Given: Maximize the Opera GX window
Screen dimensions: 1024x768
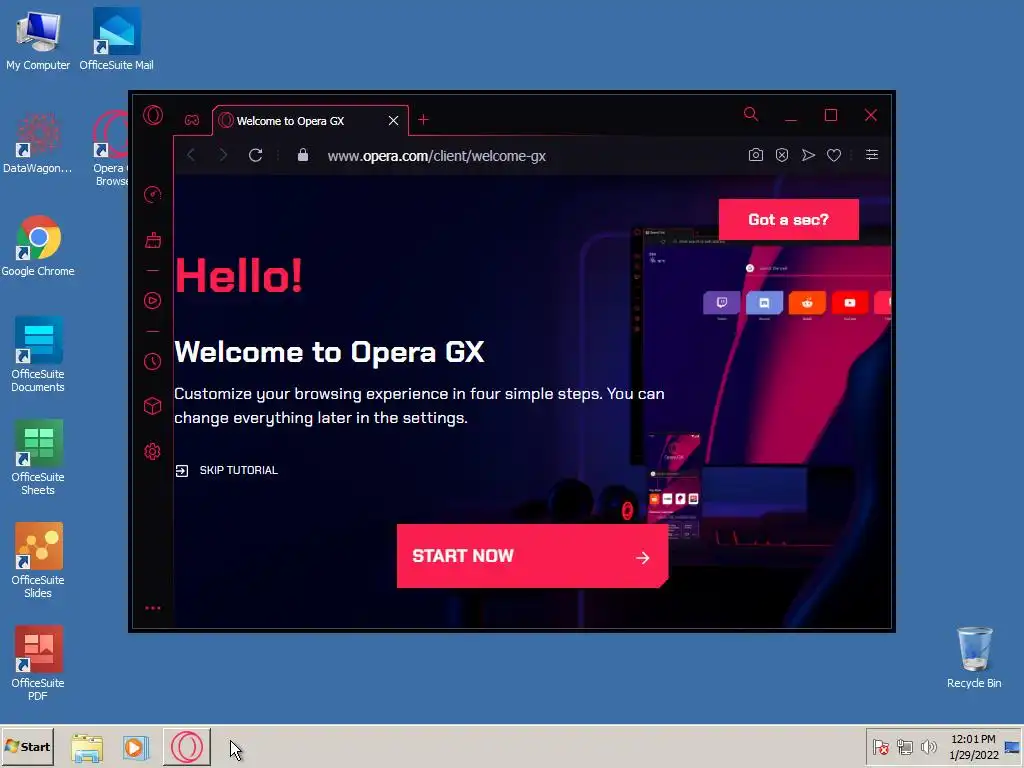Looking at the screenshot, I should click(x=831, y=116).
